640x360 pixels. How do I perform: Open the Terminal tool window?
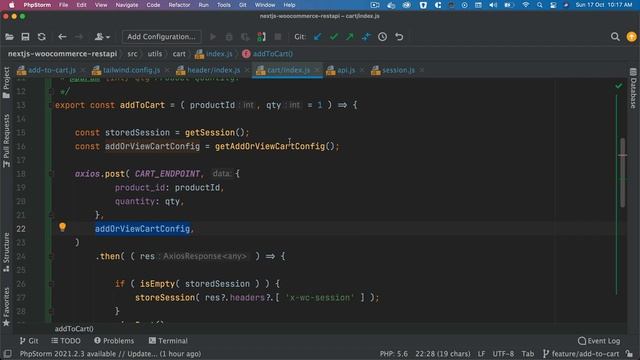pos(168,341)
